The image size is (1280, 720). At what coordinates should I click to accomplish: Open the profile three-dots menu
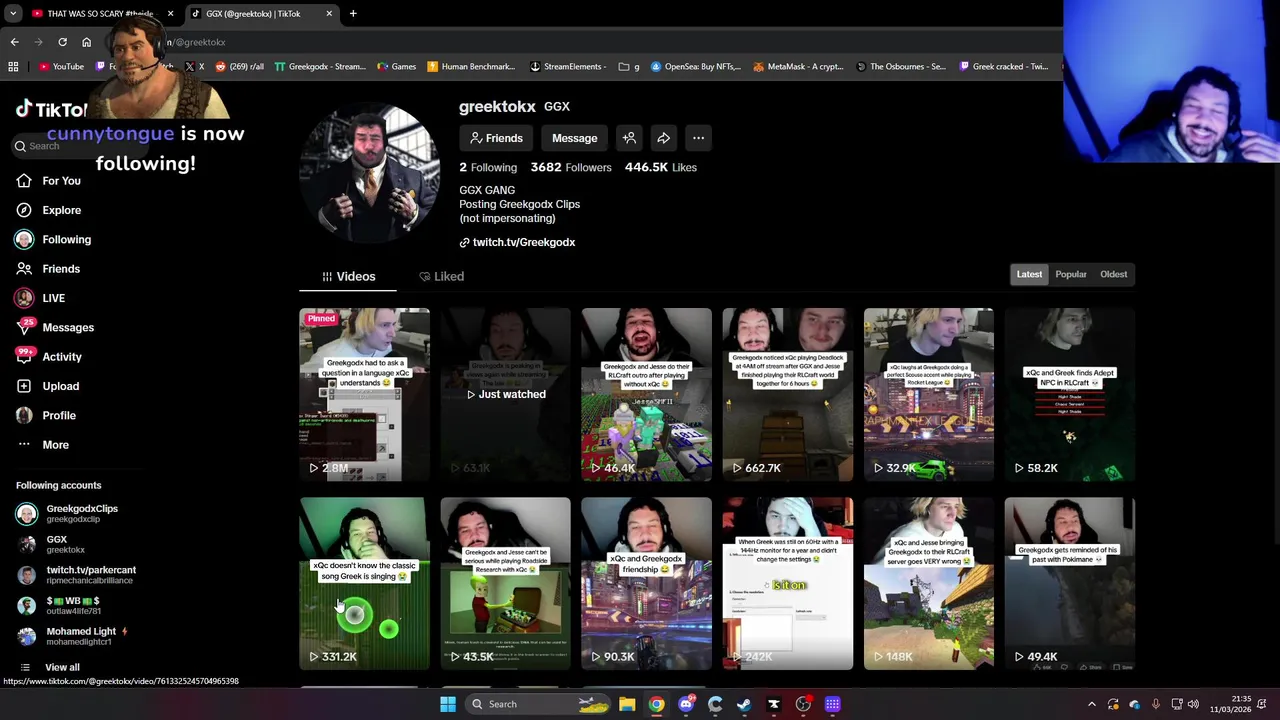[698, 138]
